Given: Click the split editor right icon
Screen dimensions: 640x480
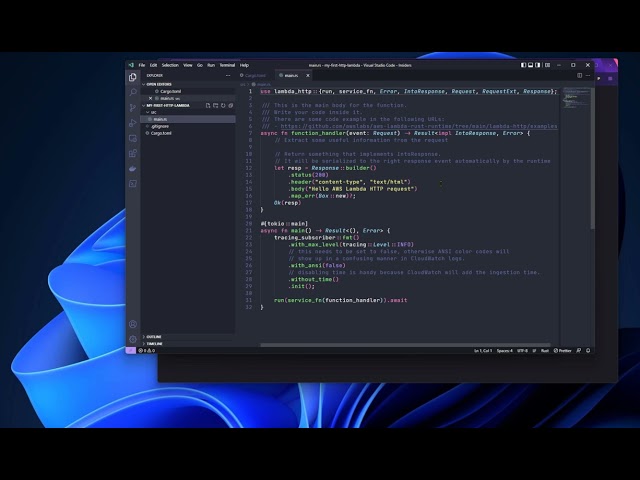Looking at the screenshot, I should click(x=580, y=76).
